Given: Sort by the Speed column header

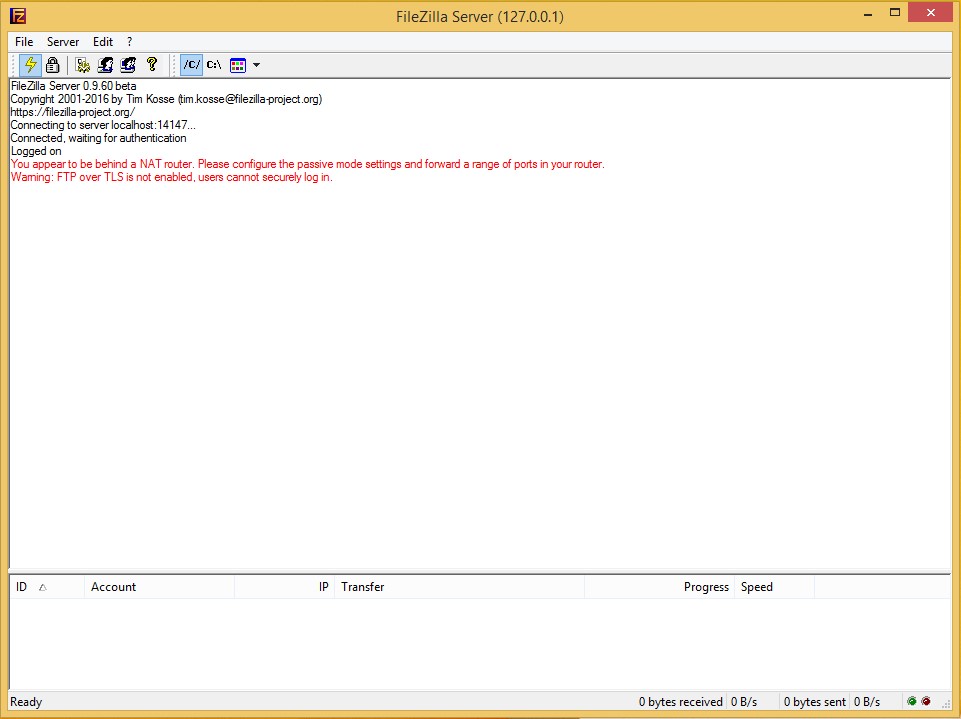Looking at the screenshot, I should click(774, 587).
